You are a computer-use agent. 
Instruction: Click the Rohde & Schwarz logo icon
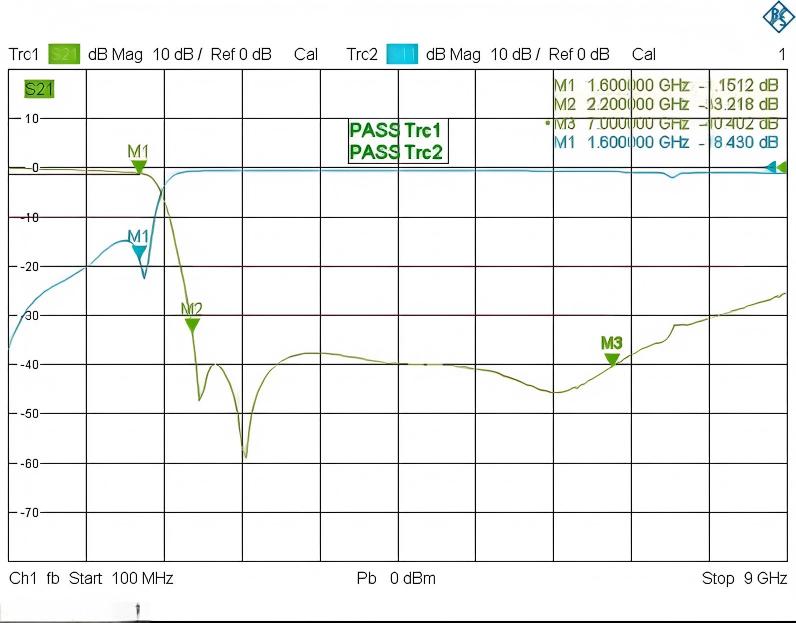(x=776, y=16)
